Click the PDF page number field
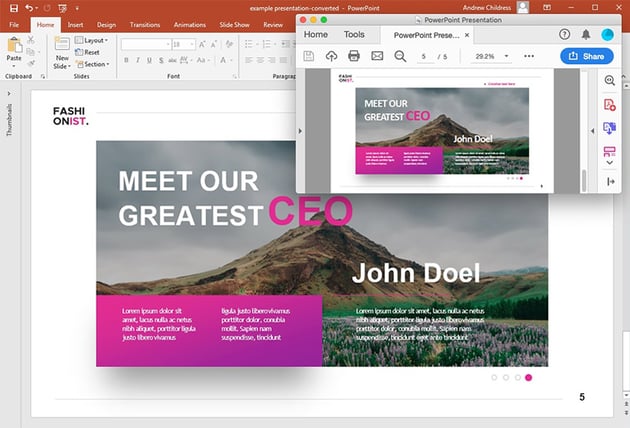Image resolution: width=630 pixels, height=428 pixels. (425, 56)
